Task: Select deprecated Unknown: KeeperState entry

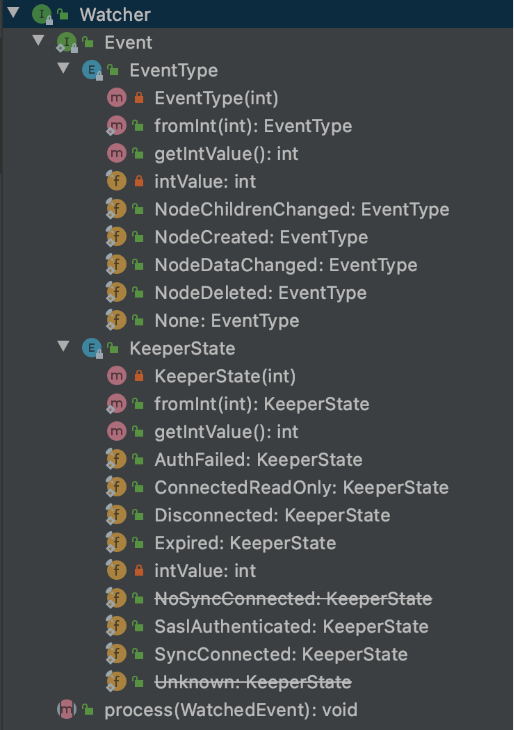Action: (253, 682)
